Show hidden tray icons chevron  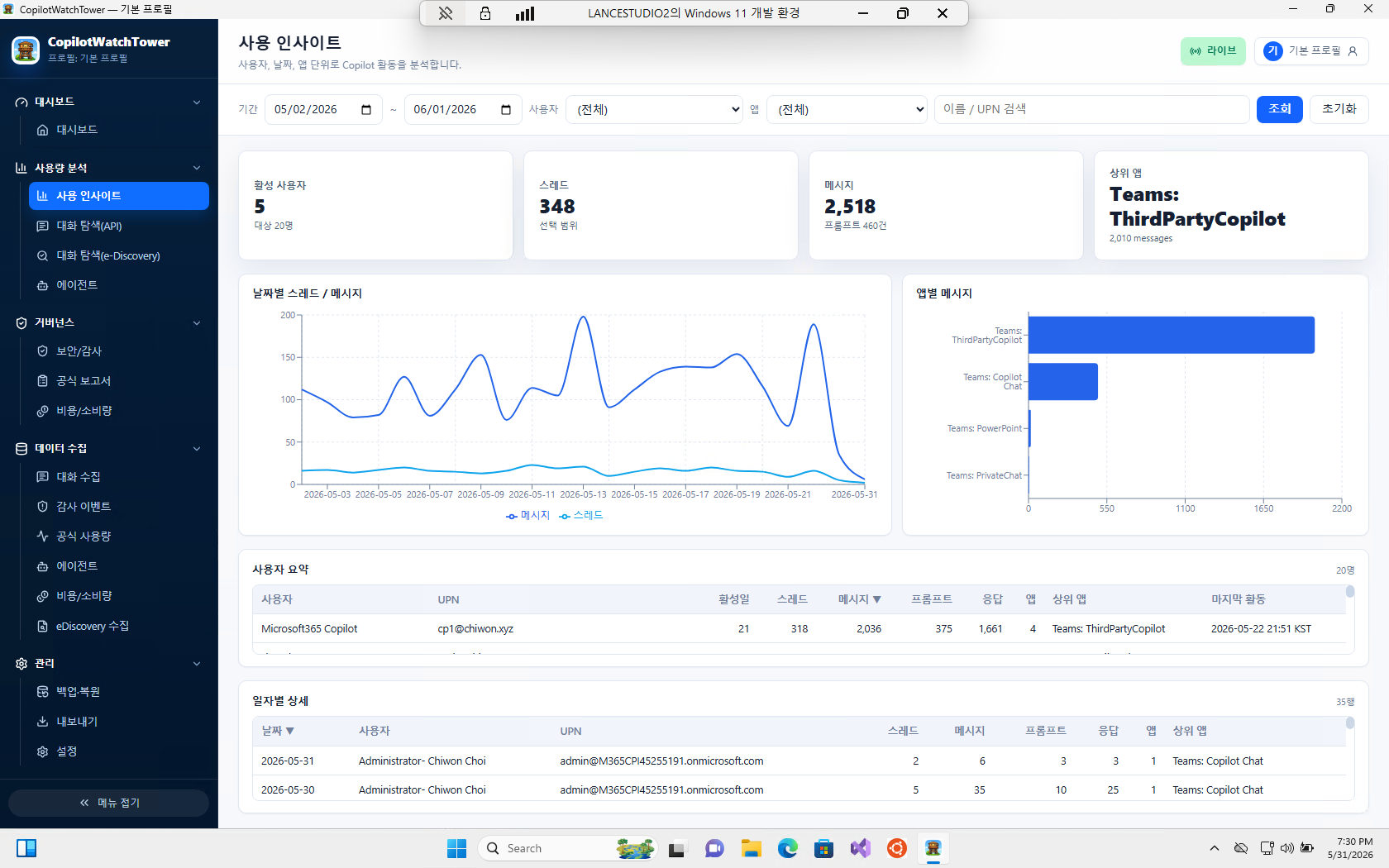click(x=1214, y=848)
